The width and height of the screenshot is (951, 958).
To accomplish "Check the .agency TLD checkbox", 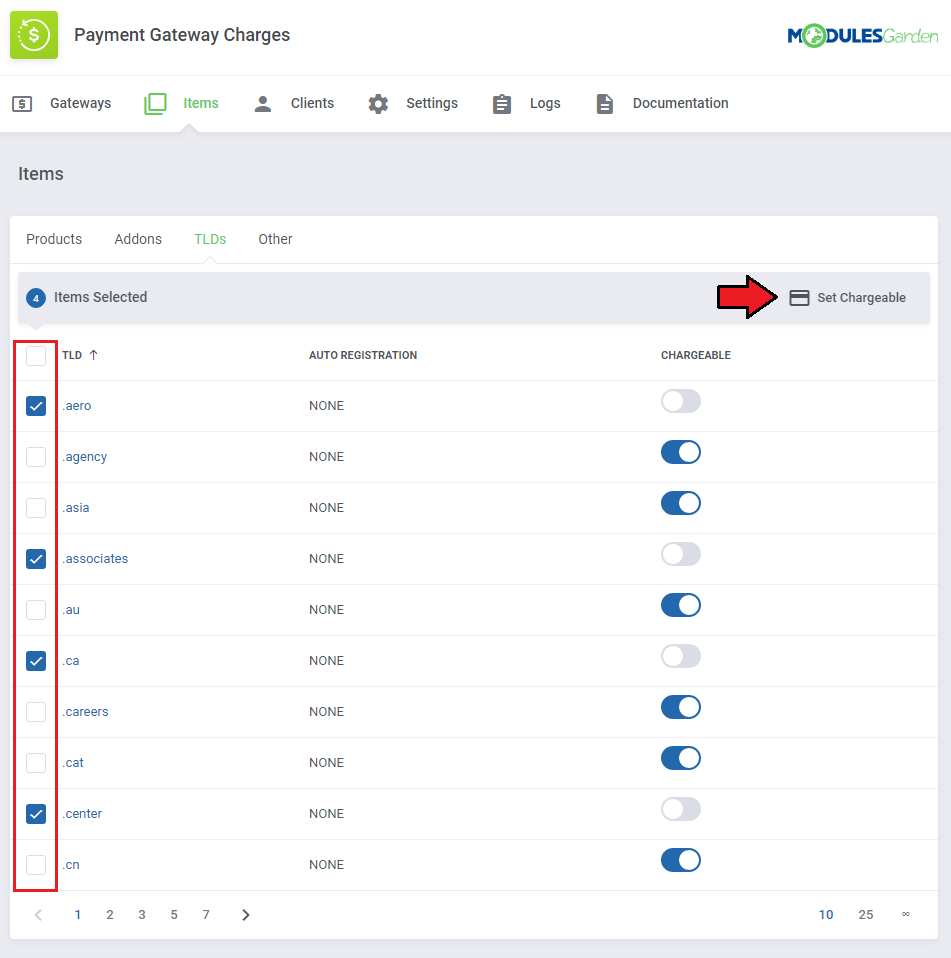I will coord(36,457).
